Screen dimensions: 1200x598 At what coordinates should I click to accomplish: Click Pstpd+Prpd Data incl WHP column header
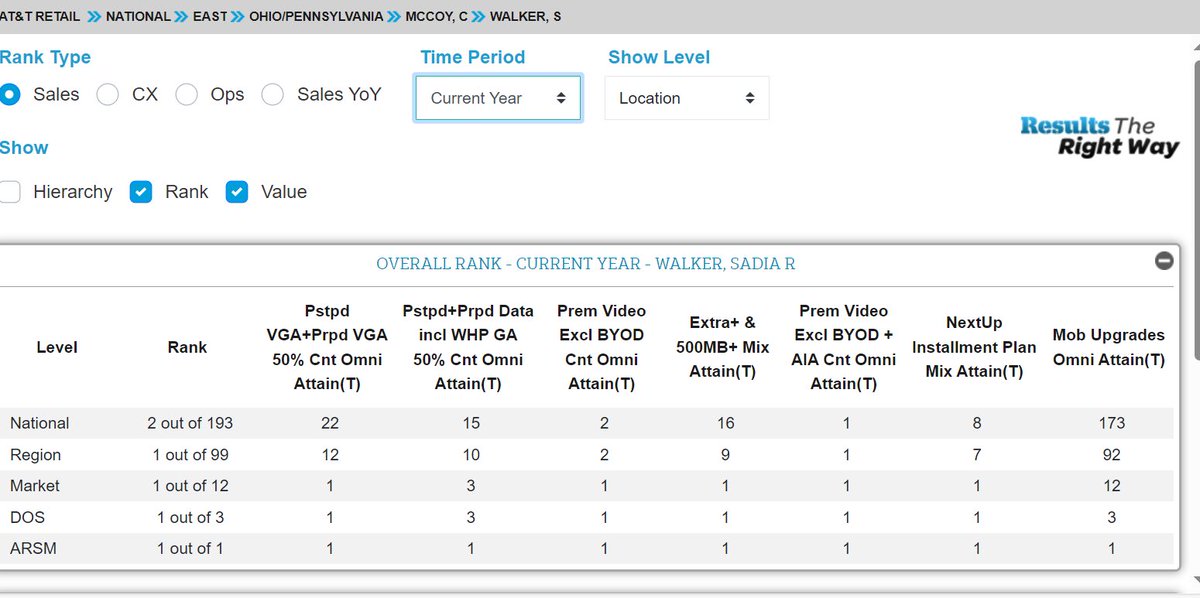pyautogui.click(x=468, y=347)
